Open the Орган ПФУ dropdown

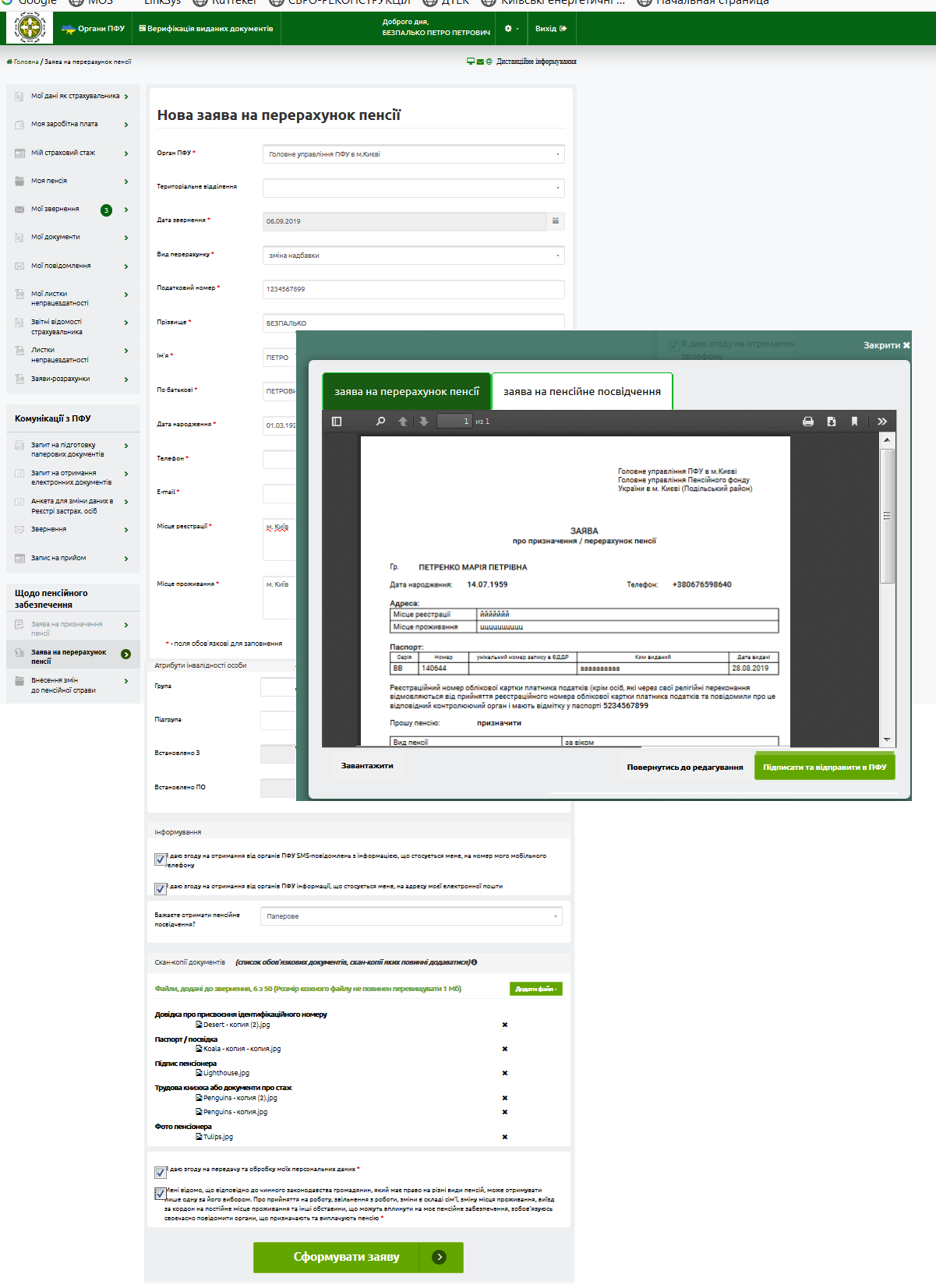[413, 154]
